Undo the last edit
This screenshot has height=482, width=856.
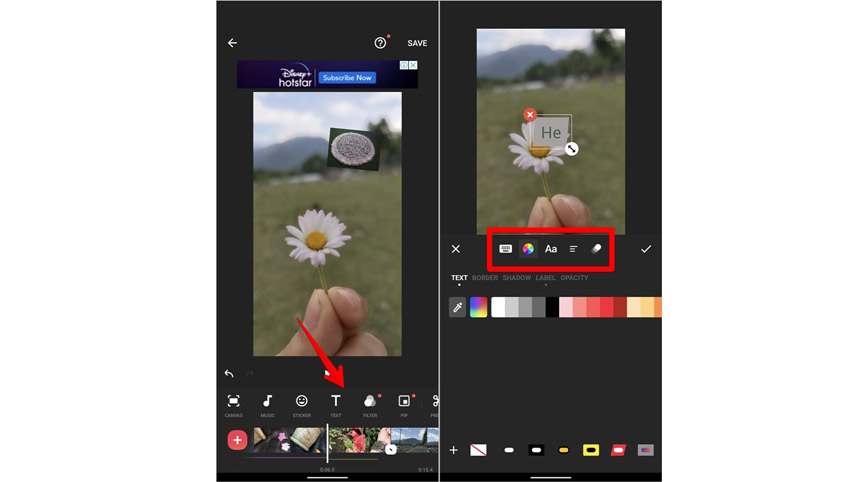229,373
